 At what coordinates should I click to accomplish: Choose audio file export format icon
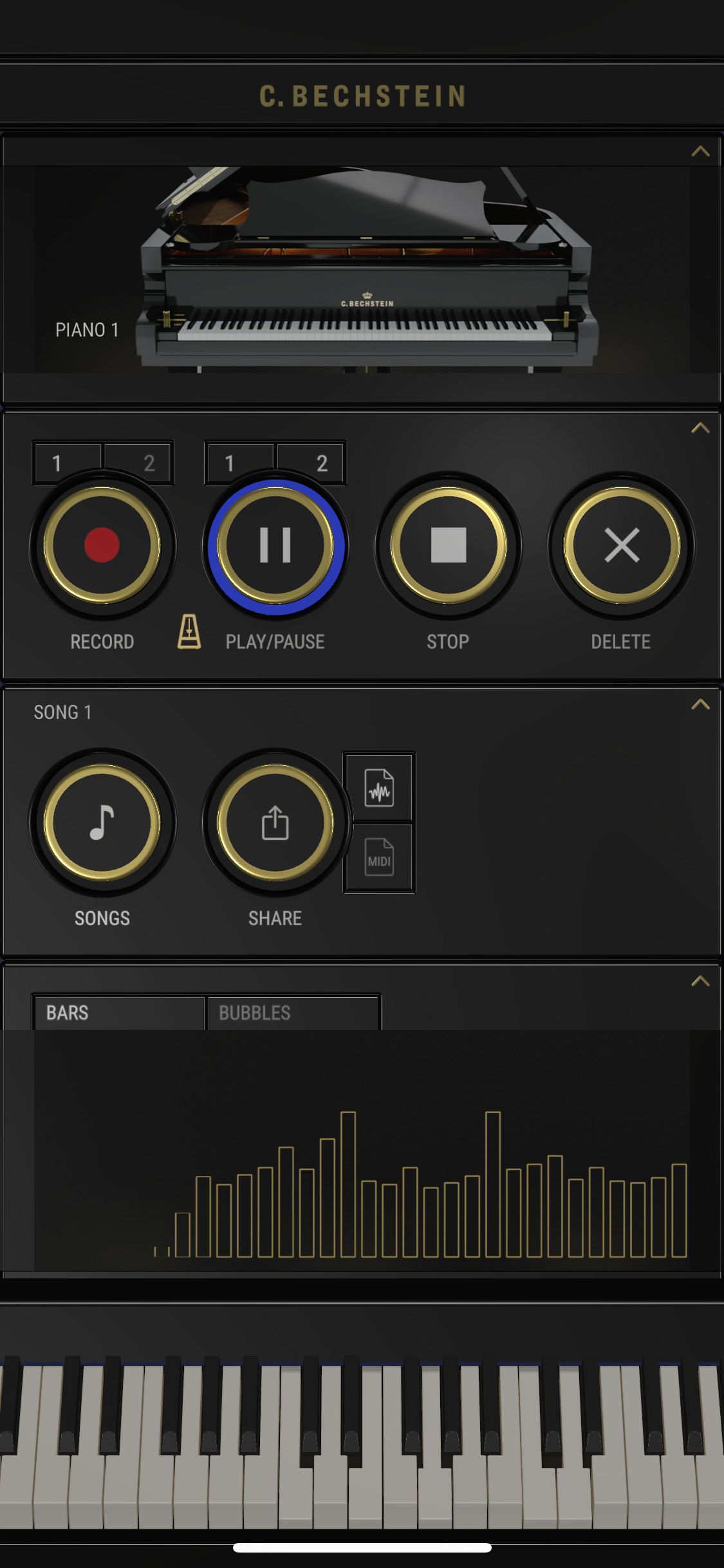(379, 788)
